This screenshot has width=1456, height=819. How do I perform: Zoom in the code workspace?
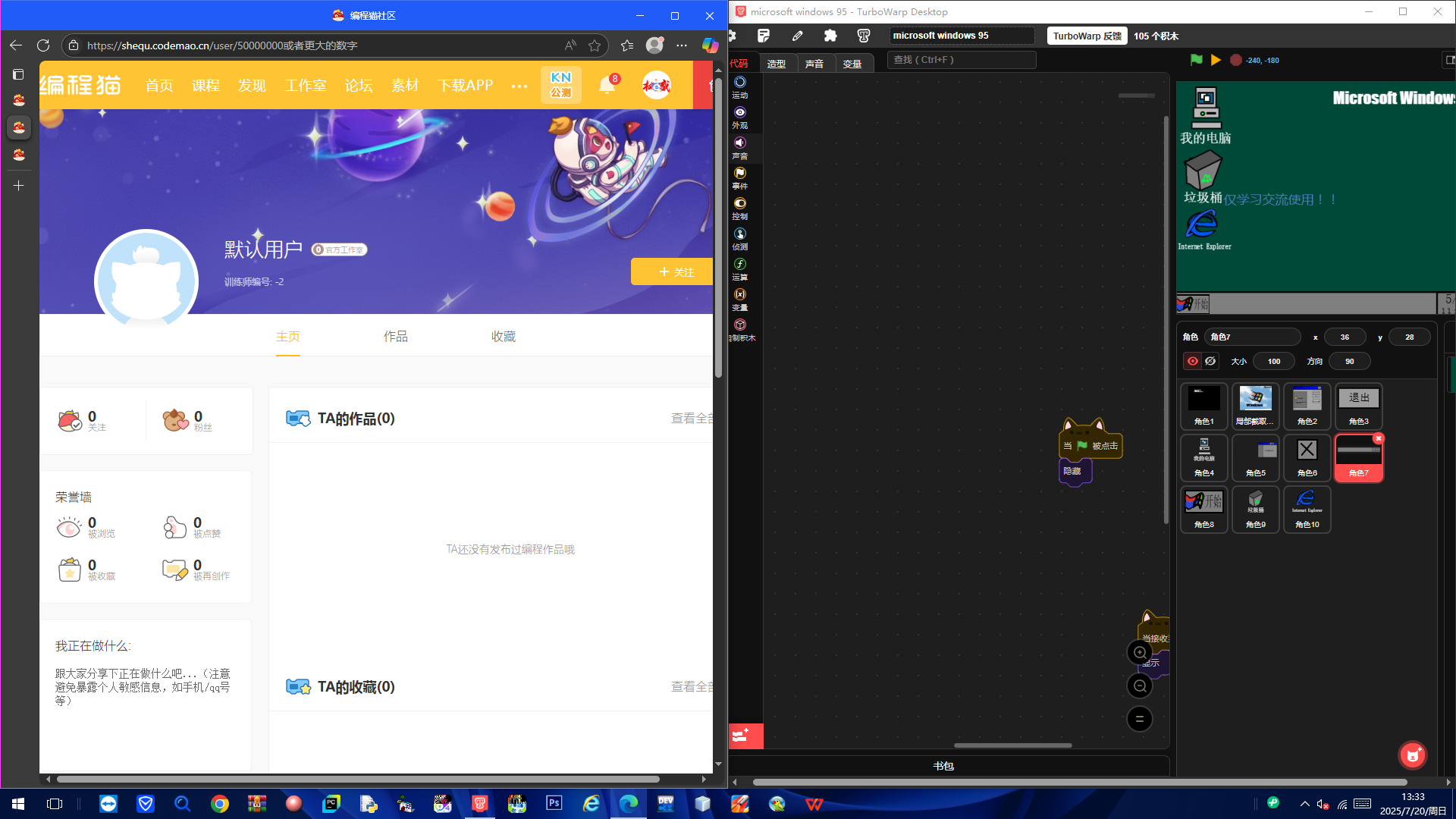1139,652
